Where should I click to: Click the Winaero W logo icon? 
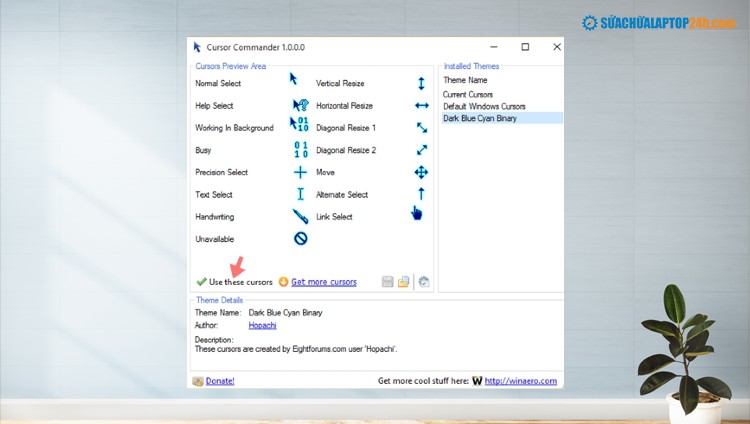click(x=477, y=381)
